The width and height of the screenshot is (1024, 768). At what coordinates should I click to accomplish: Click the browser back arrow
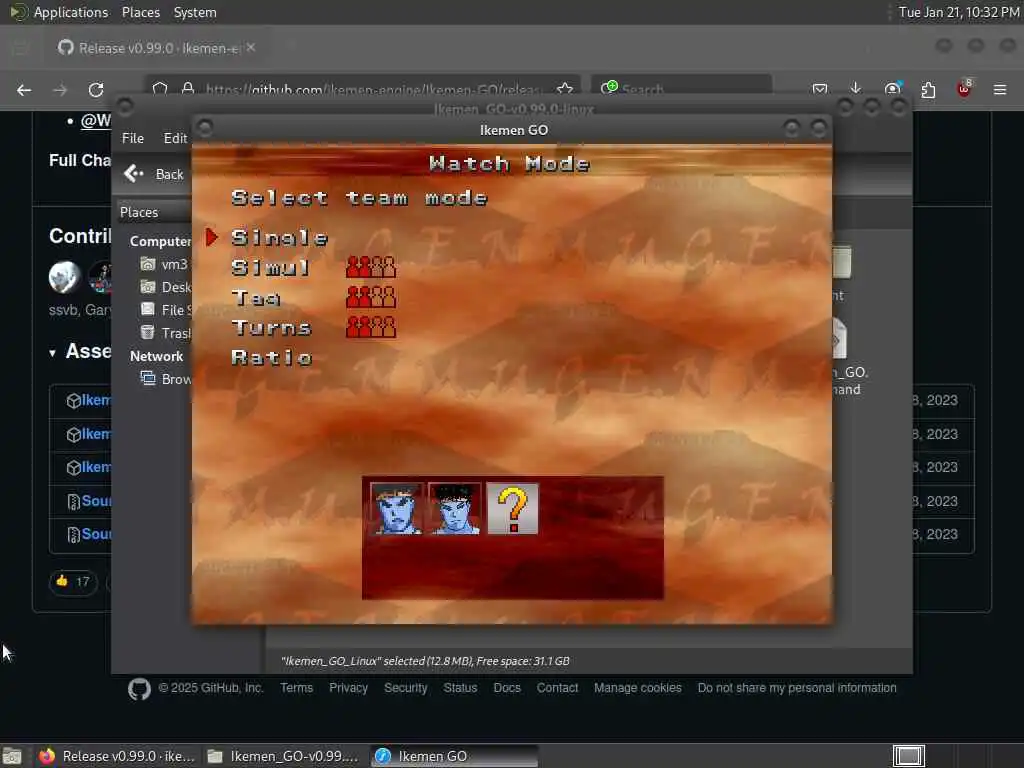coord(24,90)
